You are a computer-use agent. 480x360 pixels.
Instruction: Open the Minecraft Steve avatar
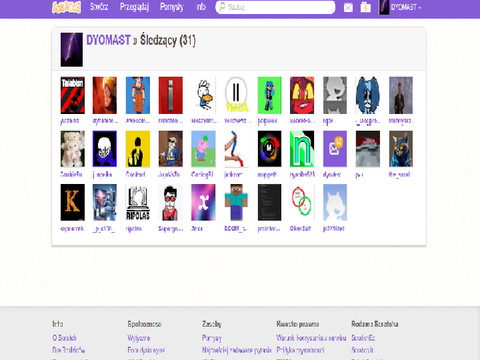(x=236, y=202)
